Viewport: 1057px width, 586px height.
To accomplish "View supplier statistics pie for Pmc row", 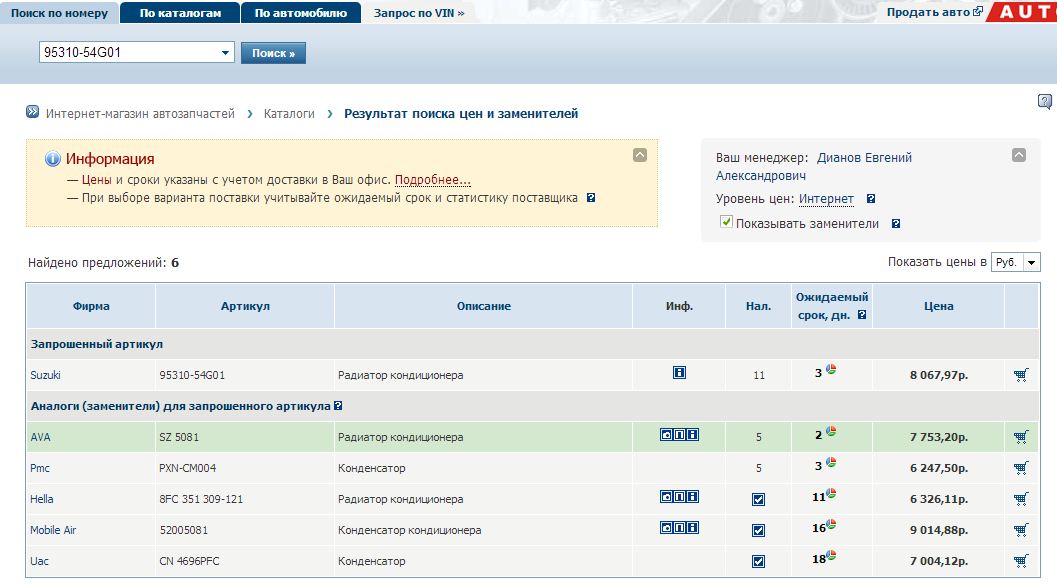I will 831,464.
